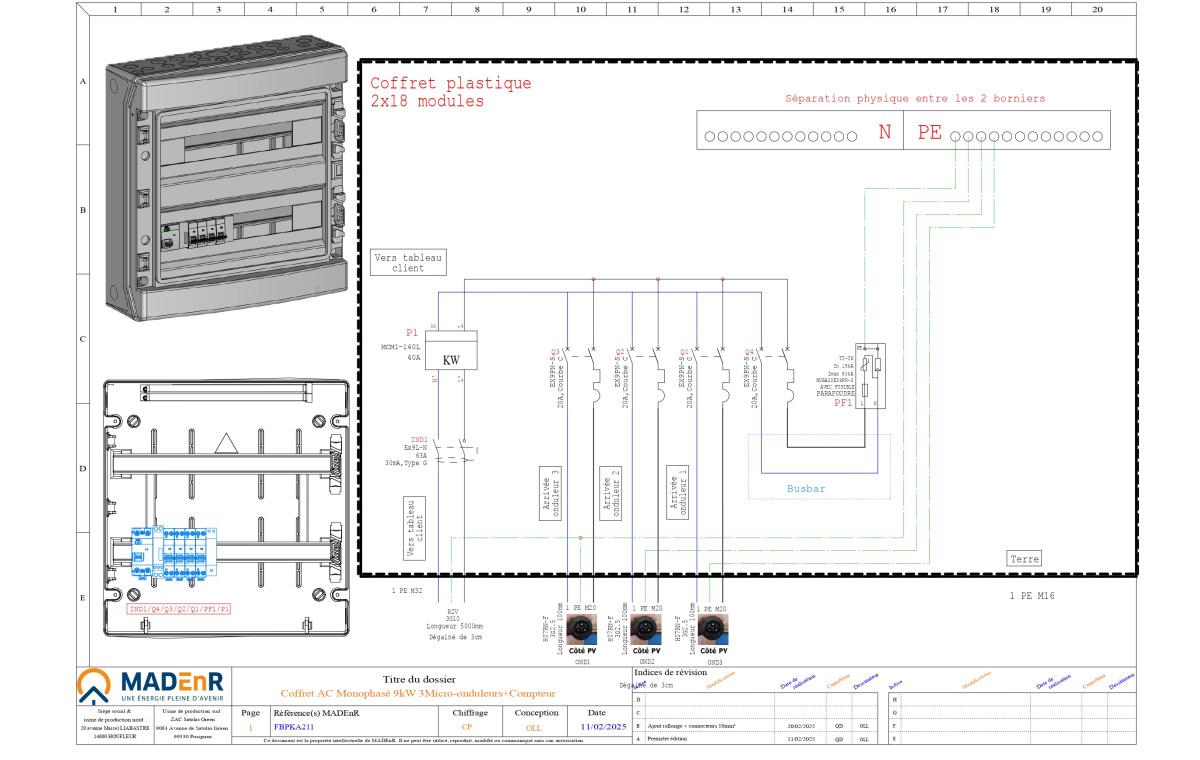Click the rotated 'Vers tableau client' box

click(416, 529)
